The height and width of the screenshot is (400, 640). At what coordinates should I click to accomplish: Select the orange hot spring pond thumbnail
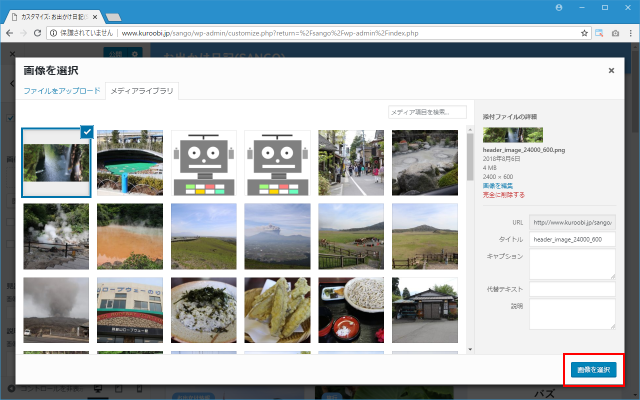[x=130, y=237]
